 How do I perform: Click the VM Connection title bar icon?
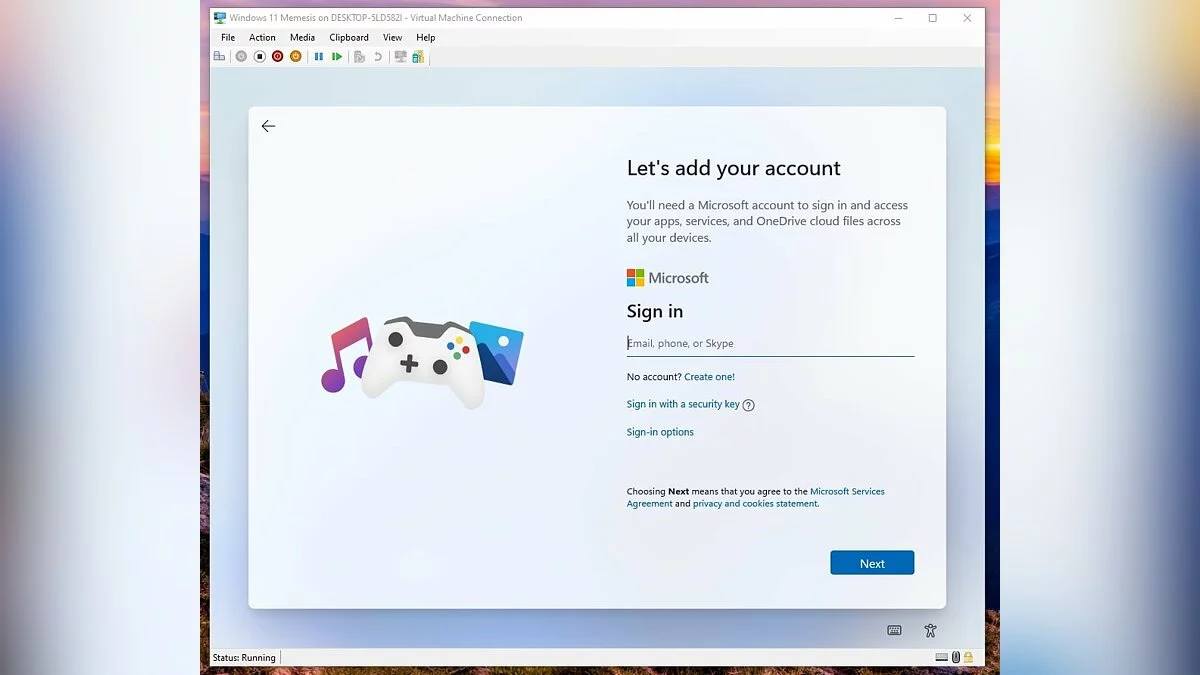coord(220,17)
